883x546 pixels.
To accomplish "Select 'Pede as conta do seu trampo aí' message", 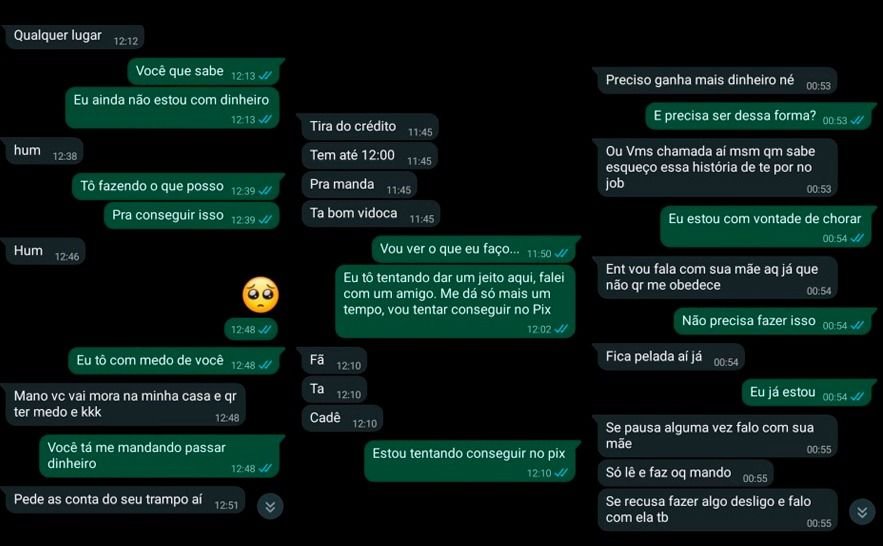I will [x=124, y=500].
